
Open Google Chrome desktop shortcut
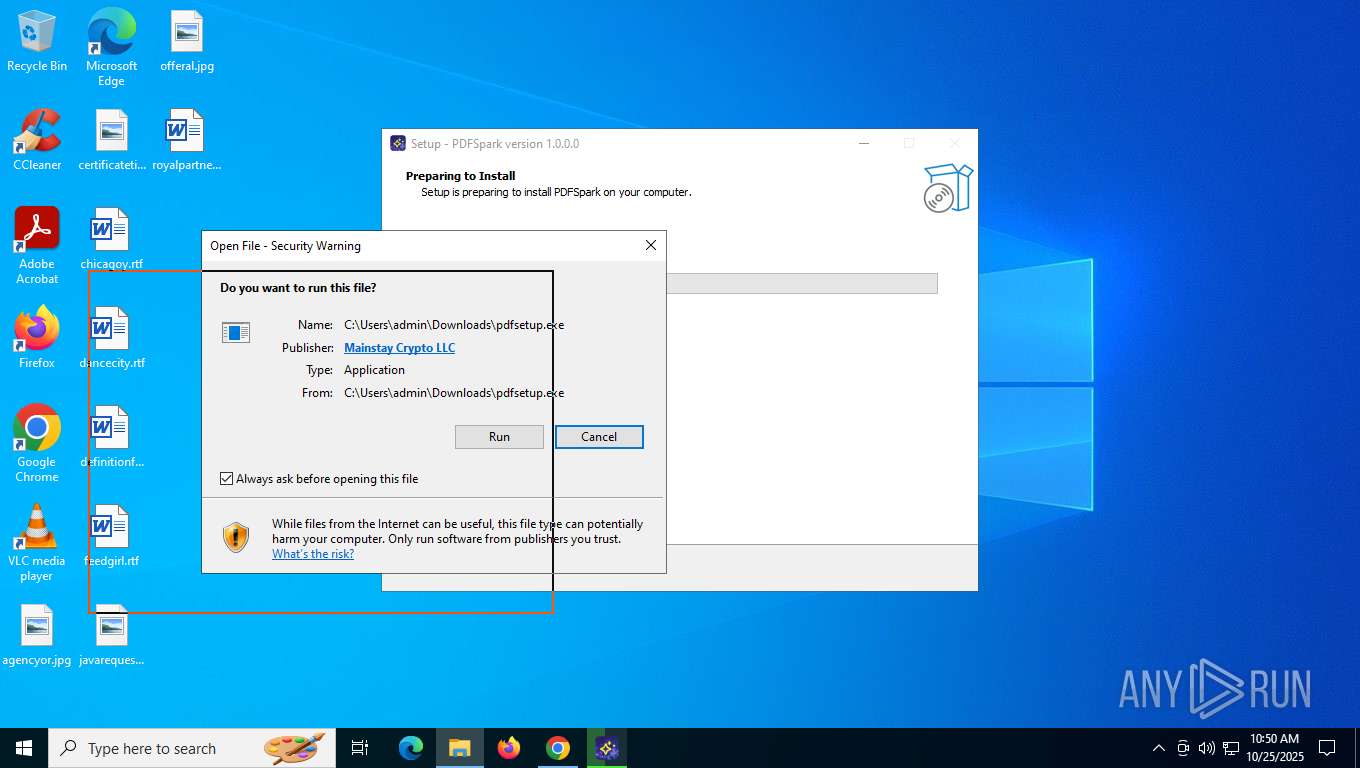[37, 444]
